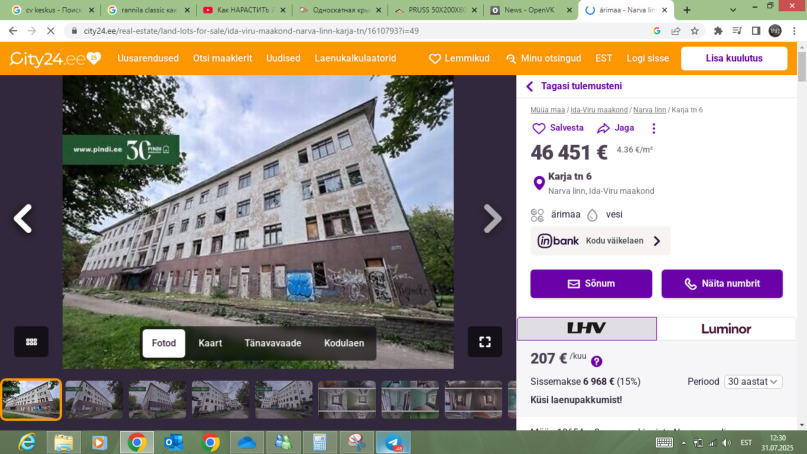Open the Chrome tab search chevron
This screenshot has height=454, width=807.
tap(733, 10)
